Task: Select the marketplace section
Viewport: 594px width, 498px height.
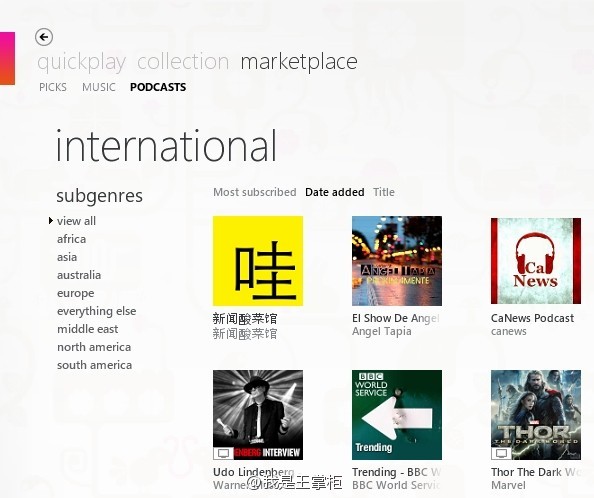Action: click(x=299, y=62)
